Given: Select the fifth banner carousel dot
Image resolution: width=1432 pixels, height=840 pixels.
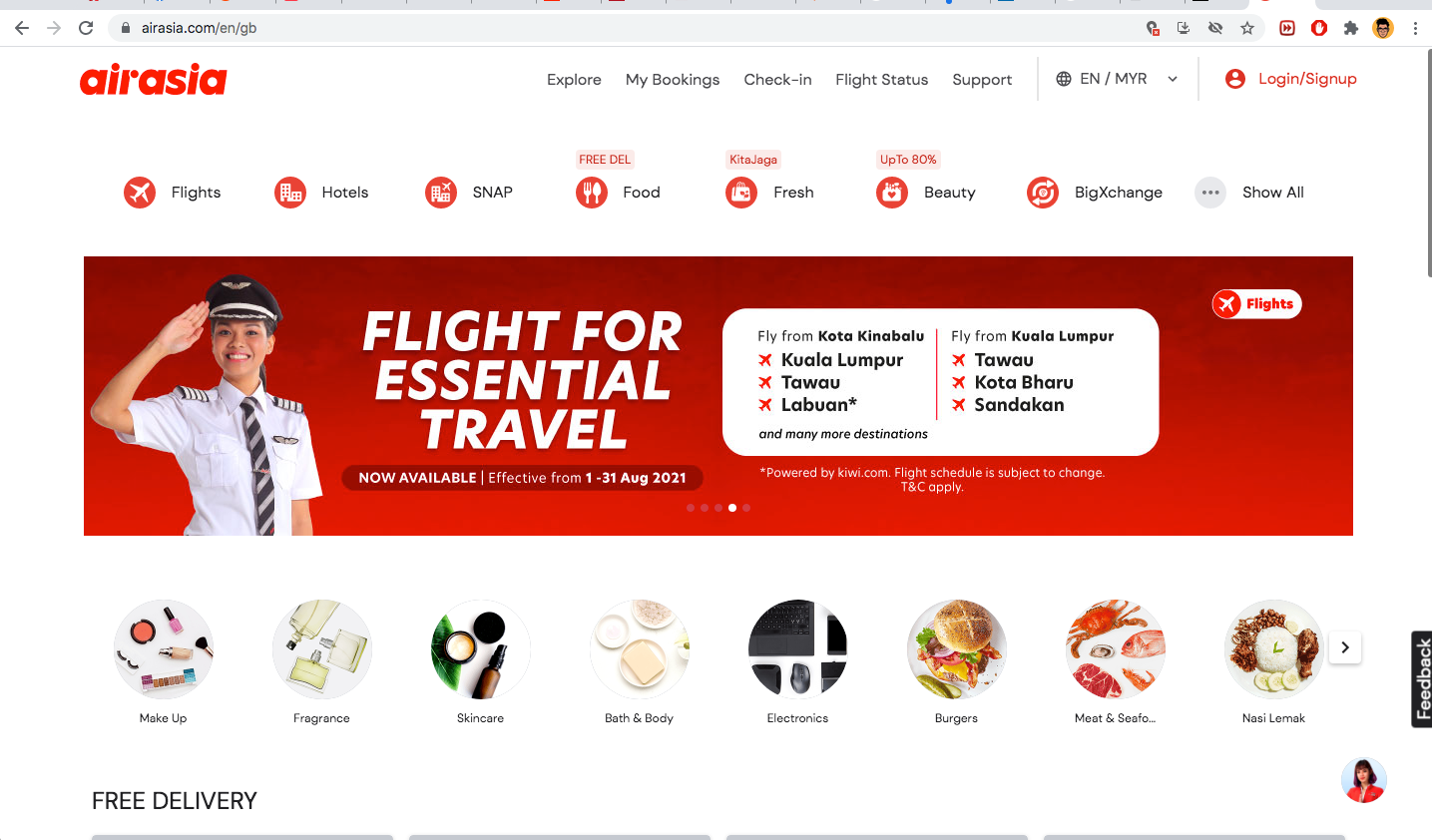Looking at the screenshot, I should coord(746,508).
